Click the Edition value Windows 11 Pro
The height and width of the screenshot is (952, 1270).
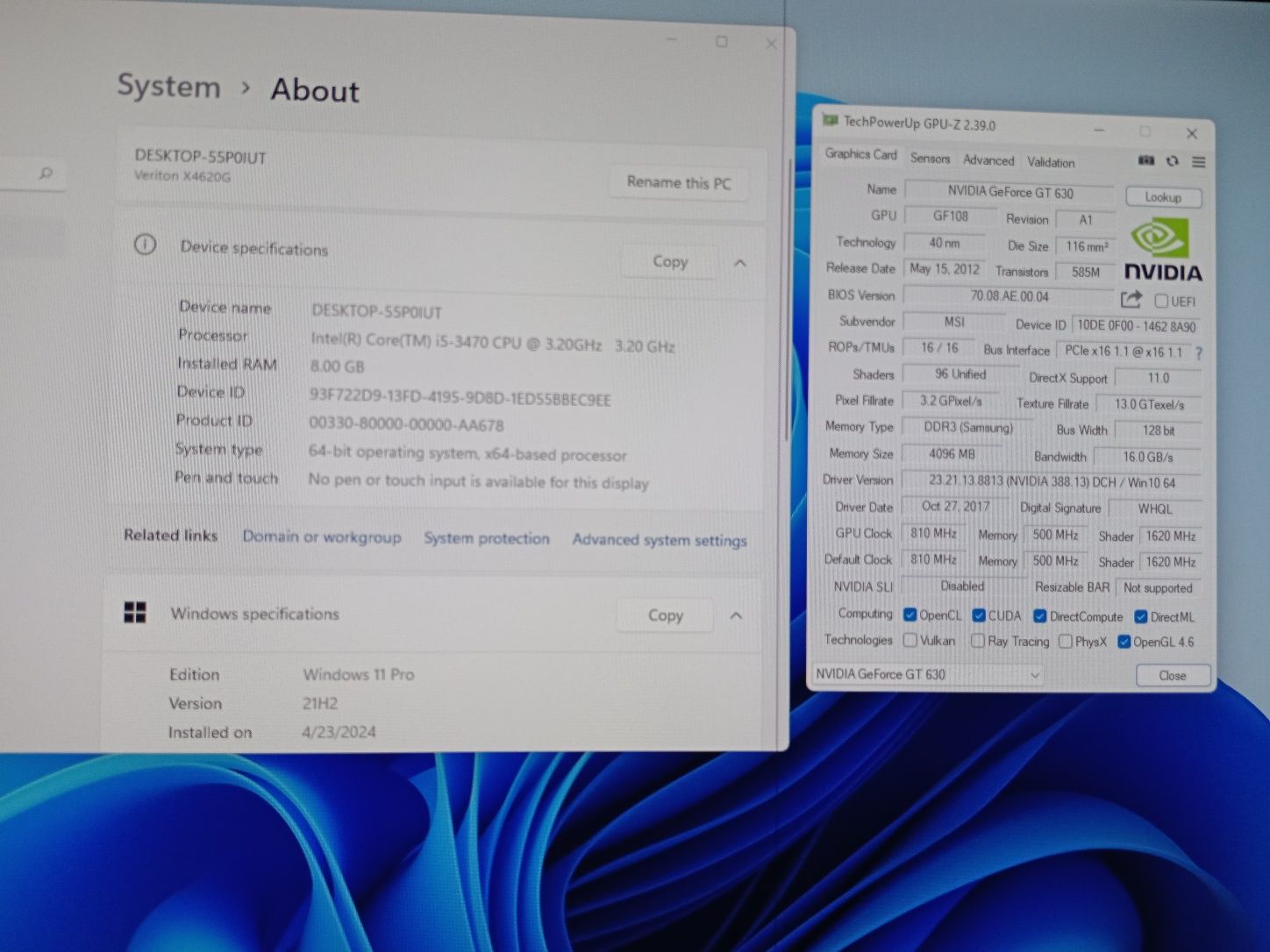tap(358, 675)
